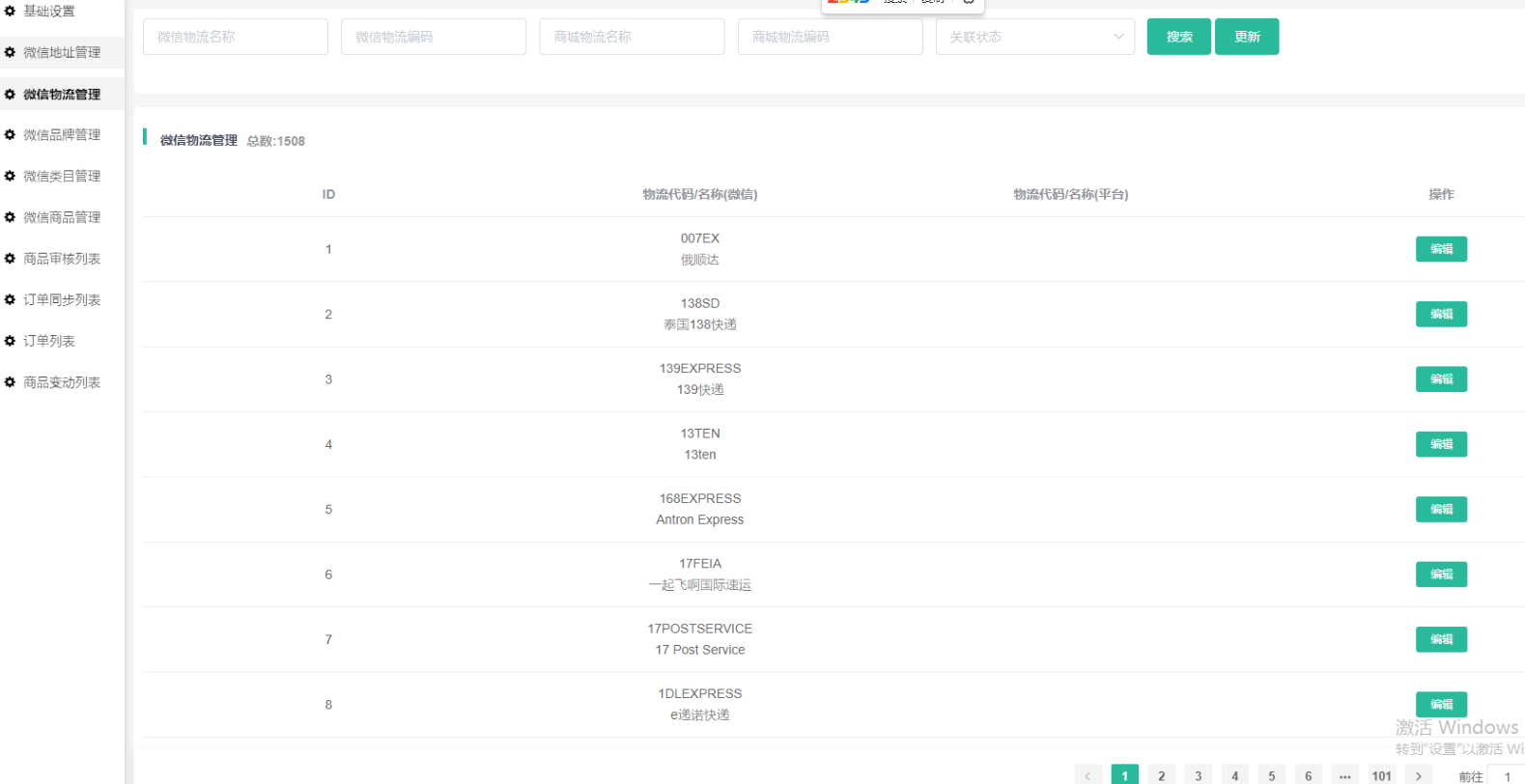Open 微信物流管理 in the sidebar
This screenshot has width=1525, height=784.
[x=62, y=95]
